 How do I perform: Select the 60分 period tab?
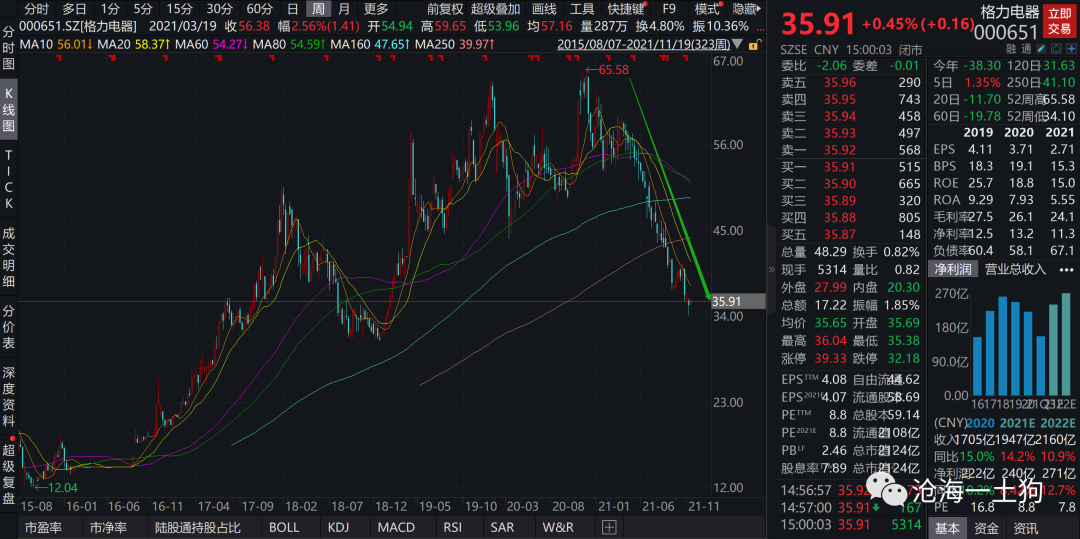(260, 9)
